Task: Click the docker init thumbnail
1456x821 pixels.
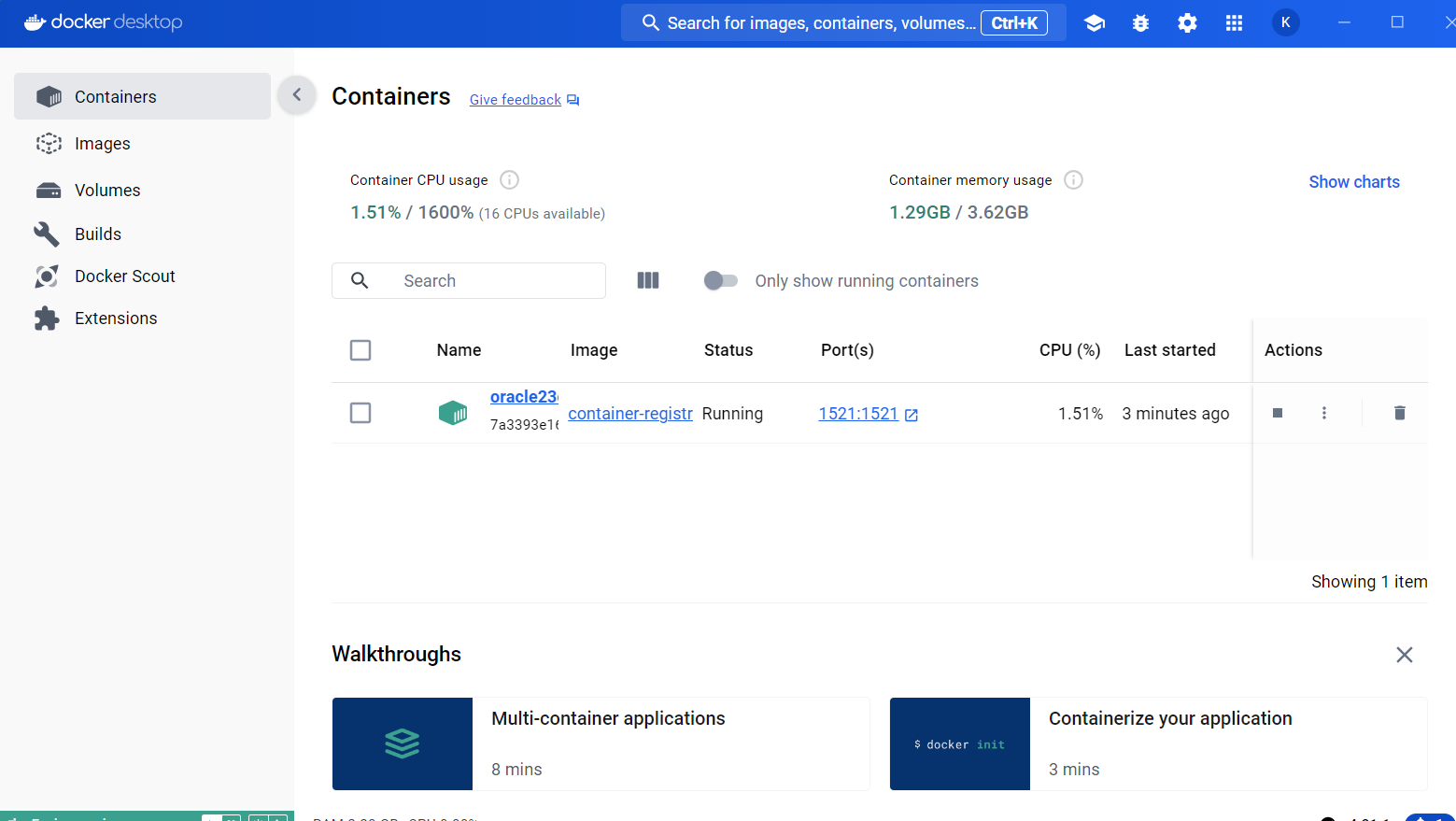Action: pyautogui.click(x=960, y=743)
